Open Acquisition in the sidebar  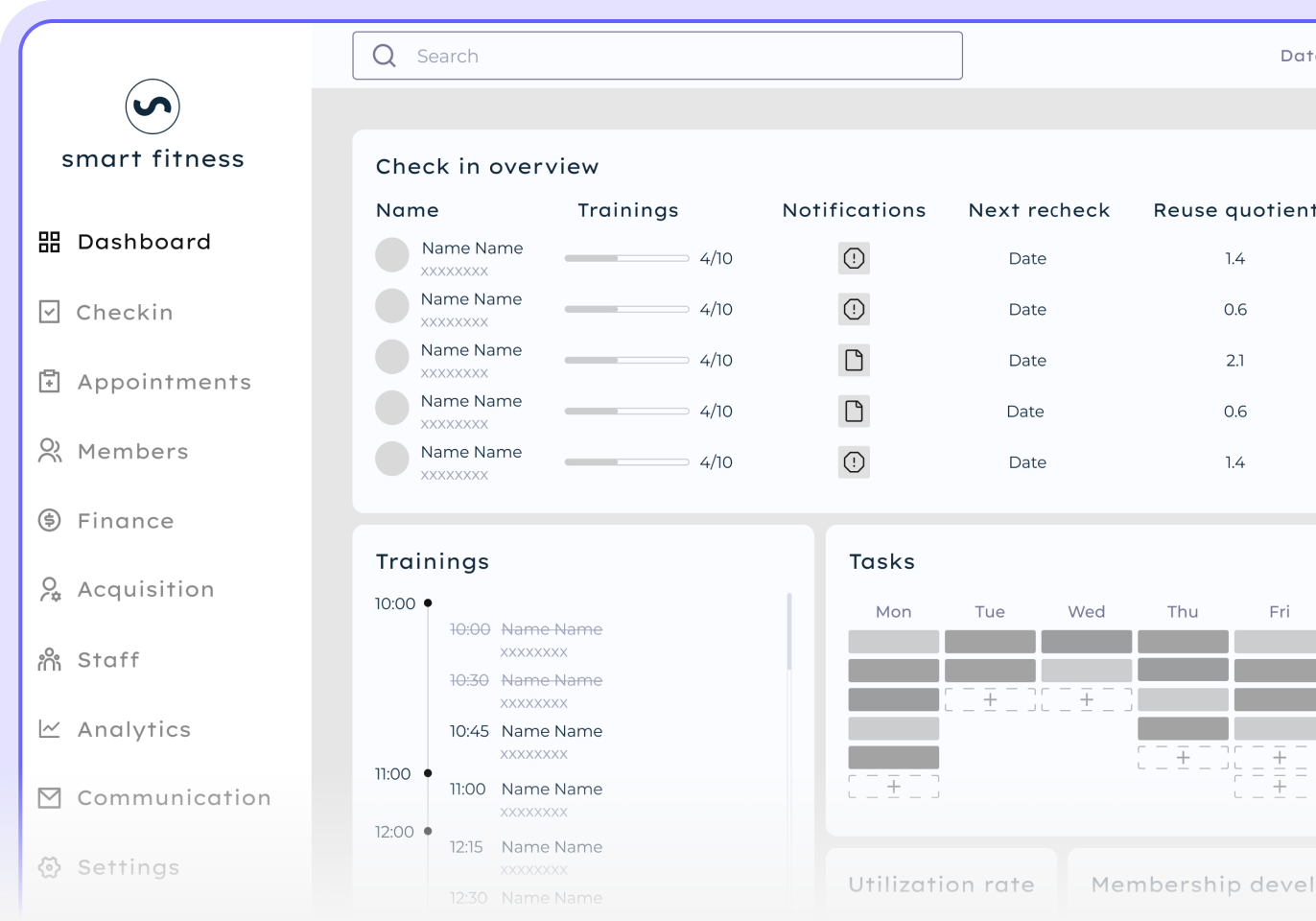tap(146, 589)
